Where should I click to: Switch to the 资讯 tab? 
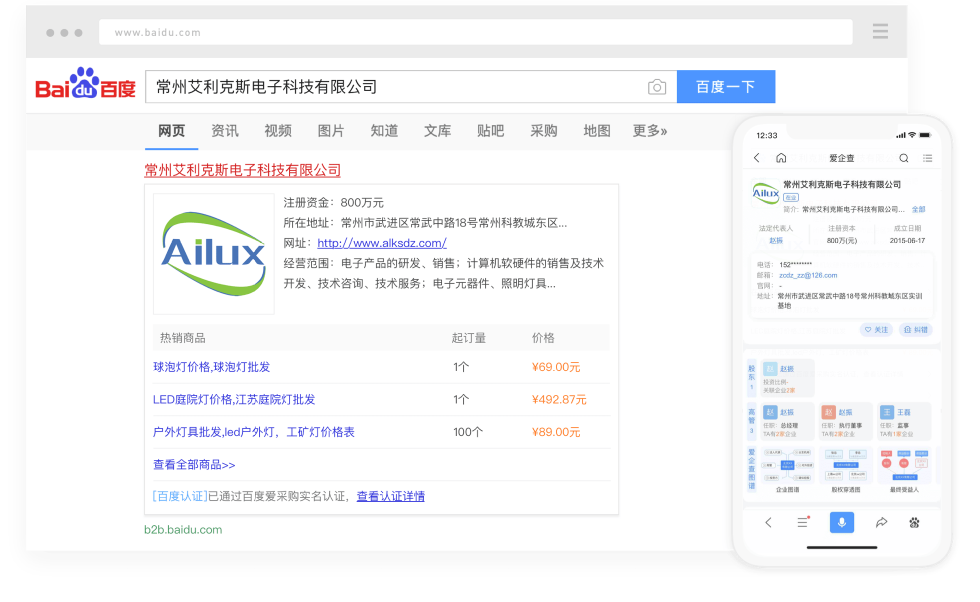pyautogui.click(x=224, y=131)
